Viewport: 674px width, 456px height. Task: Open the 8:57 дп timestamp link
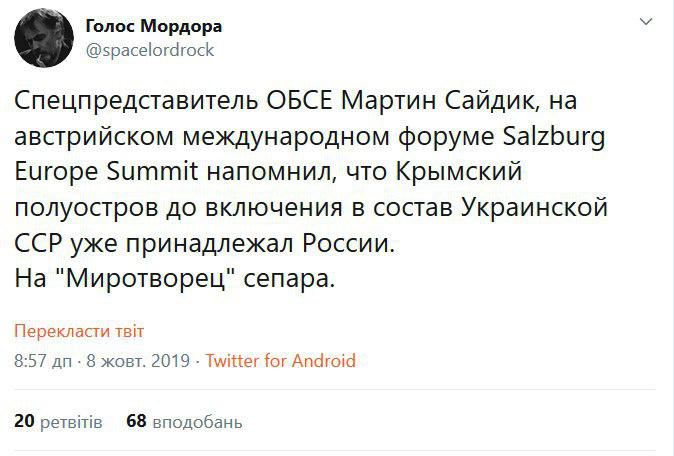[43, 361]
